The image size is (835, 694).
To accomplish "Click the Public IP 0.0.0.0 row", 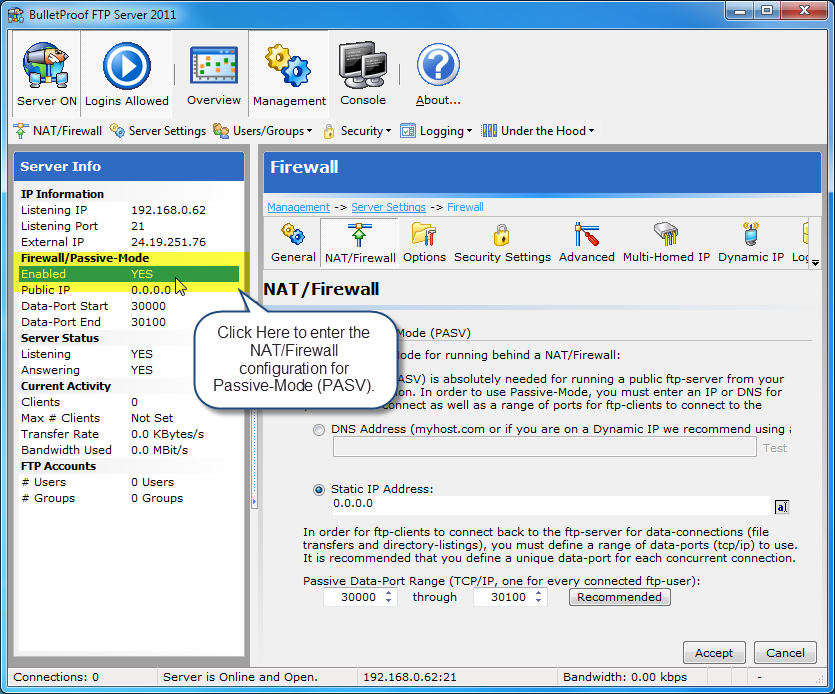I will [129, 290].
